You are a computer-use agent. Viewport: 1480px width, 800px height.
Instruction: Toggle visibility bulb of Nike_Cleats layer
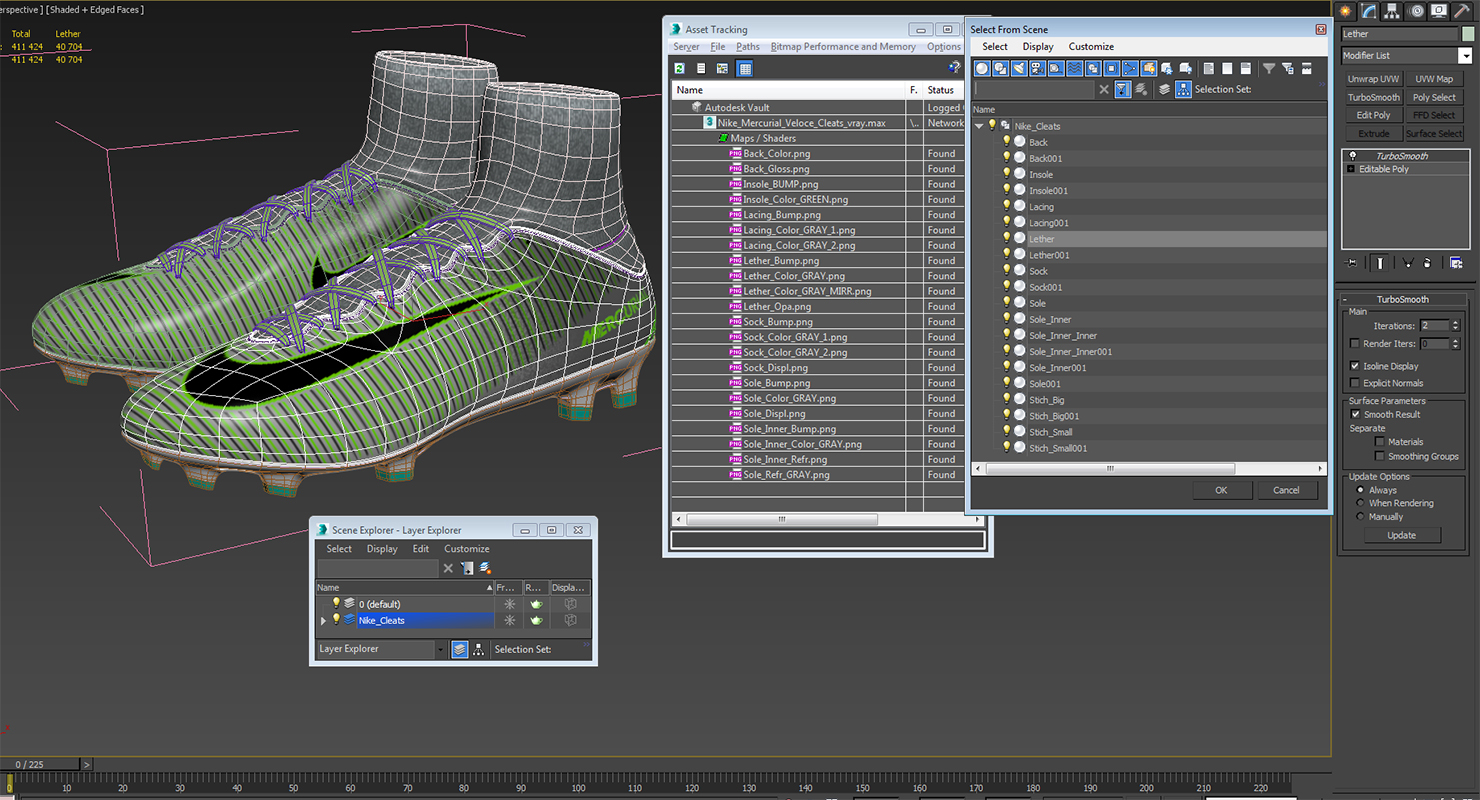point(336,619)
